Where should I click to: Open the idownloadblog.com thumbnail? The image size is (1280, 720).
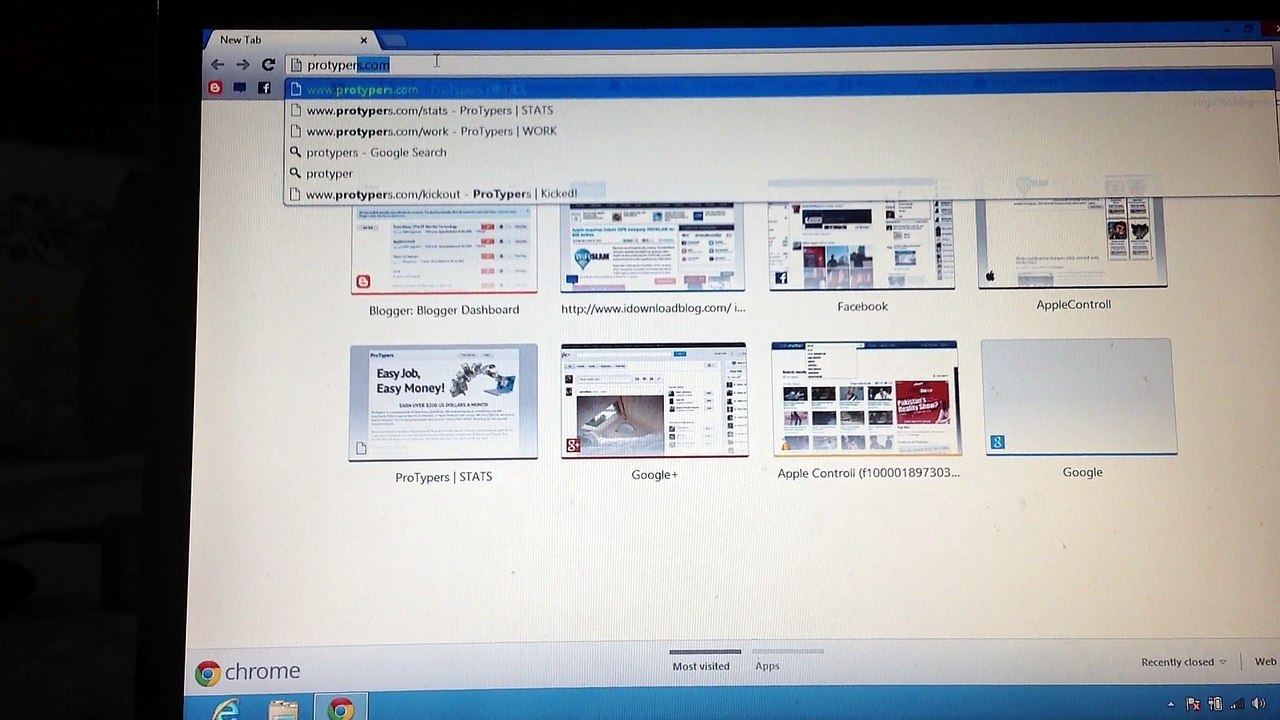653,247
